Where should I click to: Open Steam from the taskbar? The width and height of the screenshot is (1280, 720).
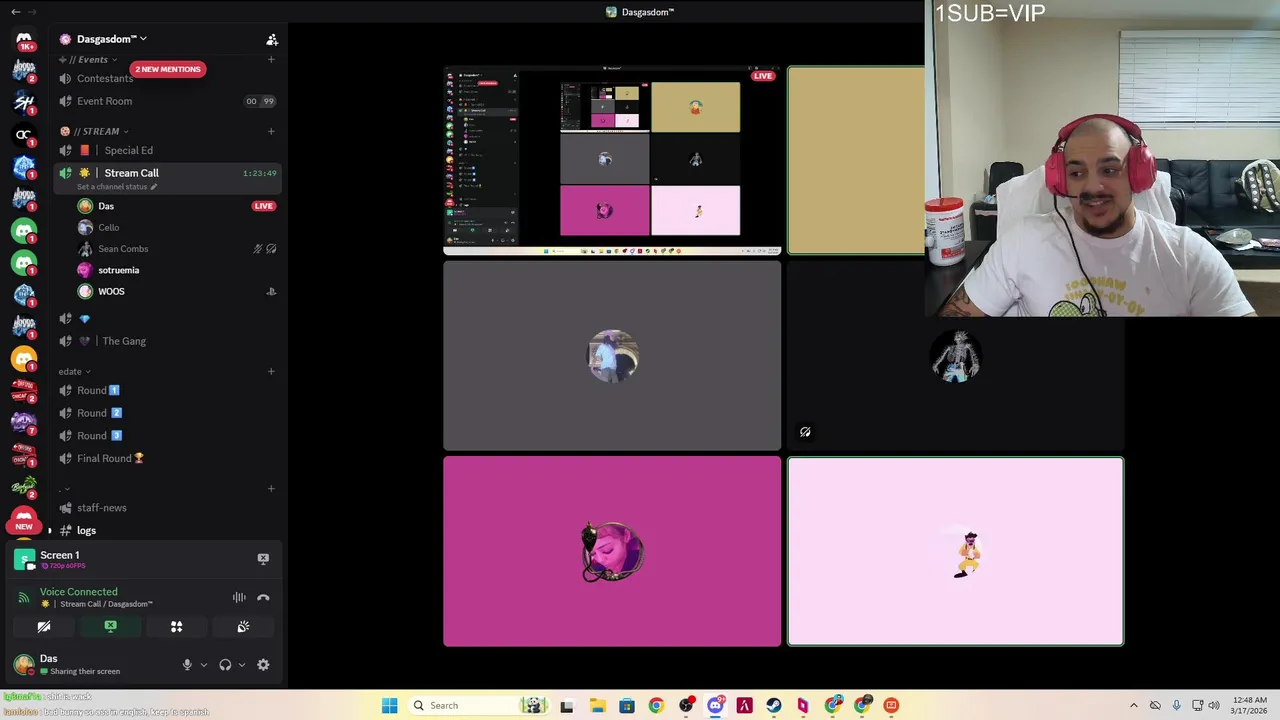pos(774,705)
